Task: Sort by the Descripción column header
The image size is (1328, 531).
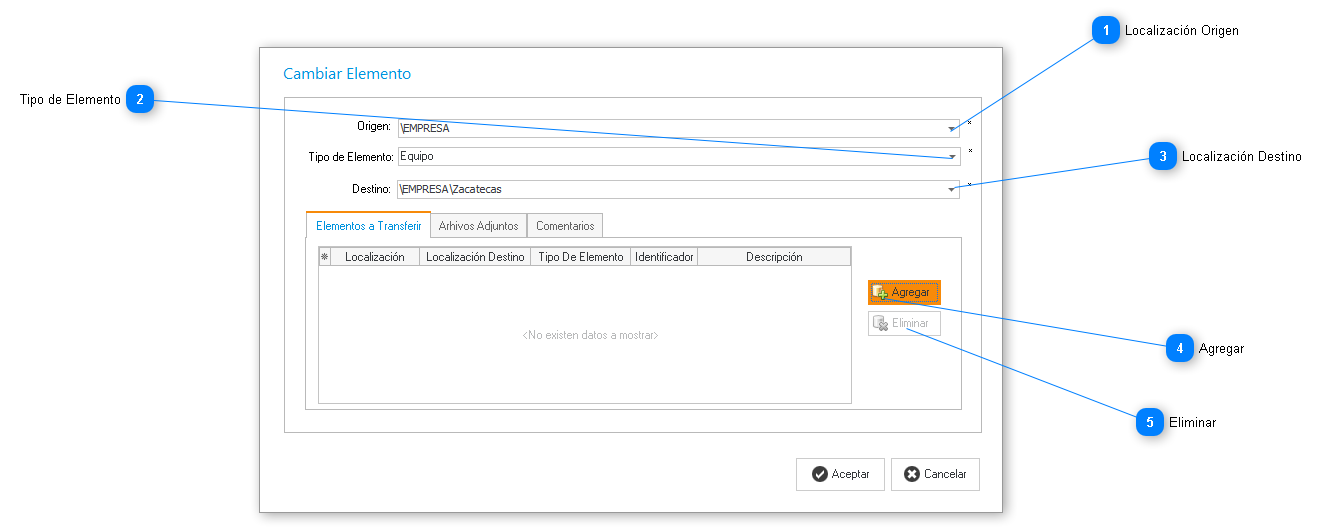Action: [774, 257]
